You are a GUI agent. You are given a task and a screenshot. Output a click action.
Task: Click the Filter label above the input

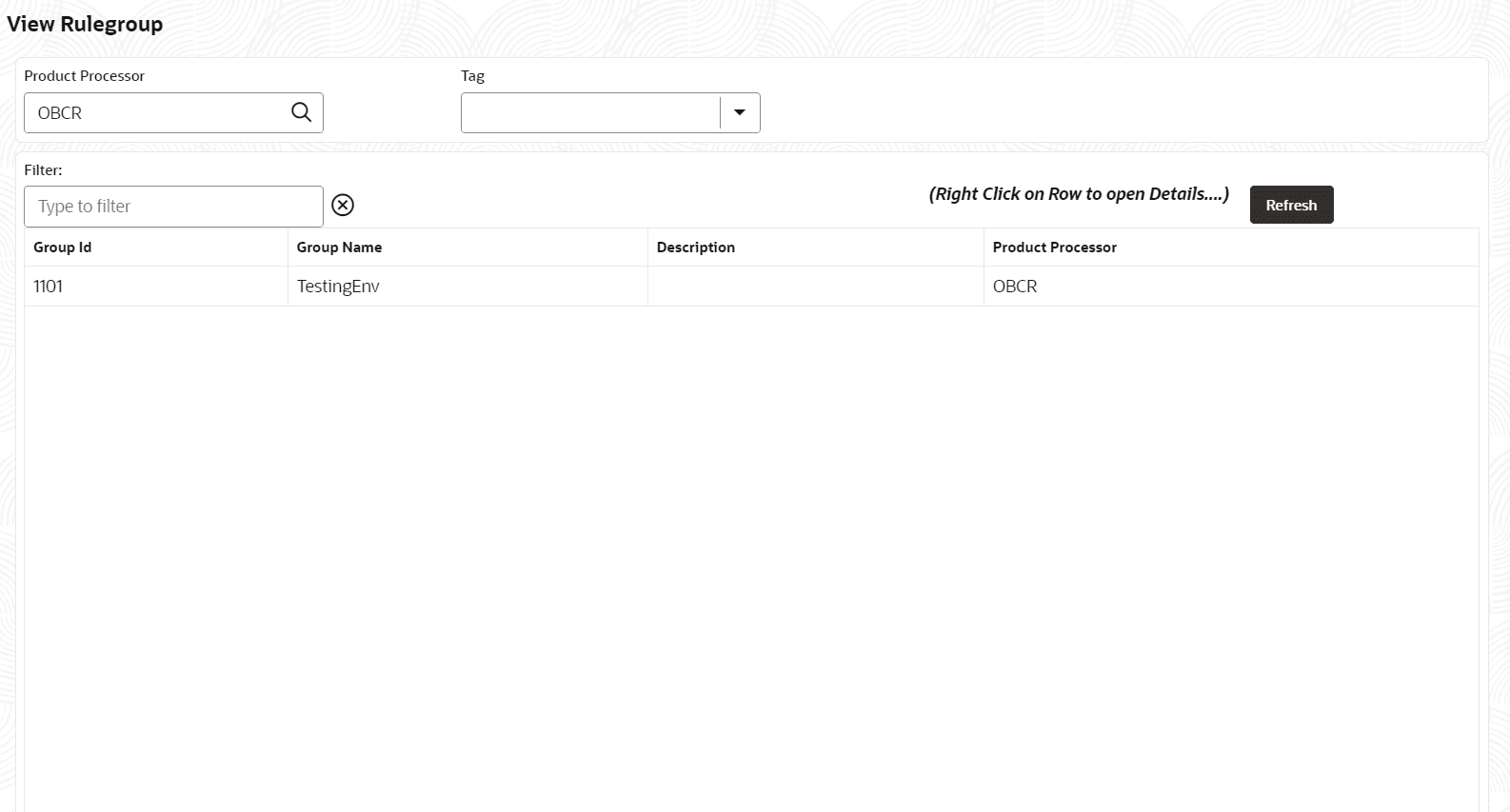43,170
